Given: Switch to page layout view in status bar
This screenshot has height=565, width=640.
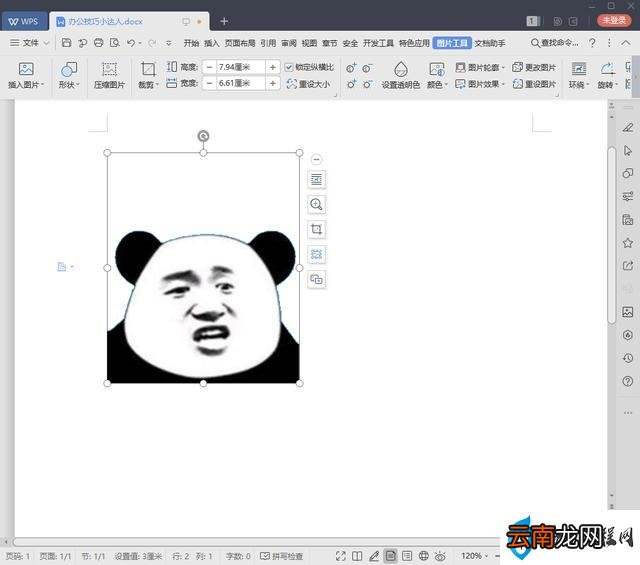Looking at the screenshot, I should [391, 556].
